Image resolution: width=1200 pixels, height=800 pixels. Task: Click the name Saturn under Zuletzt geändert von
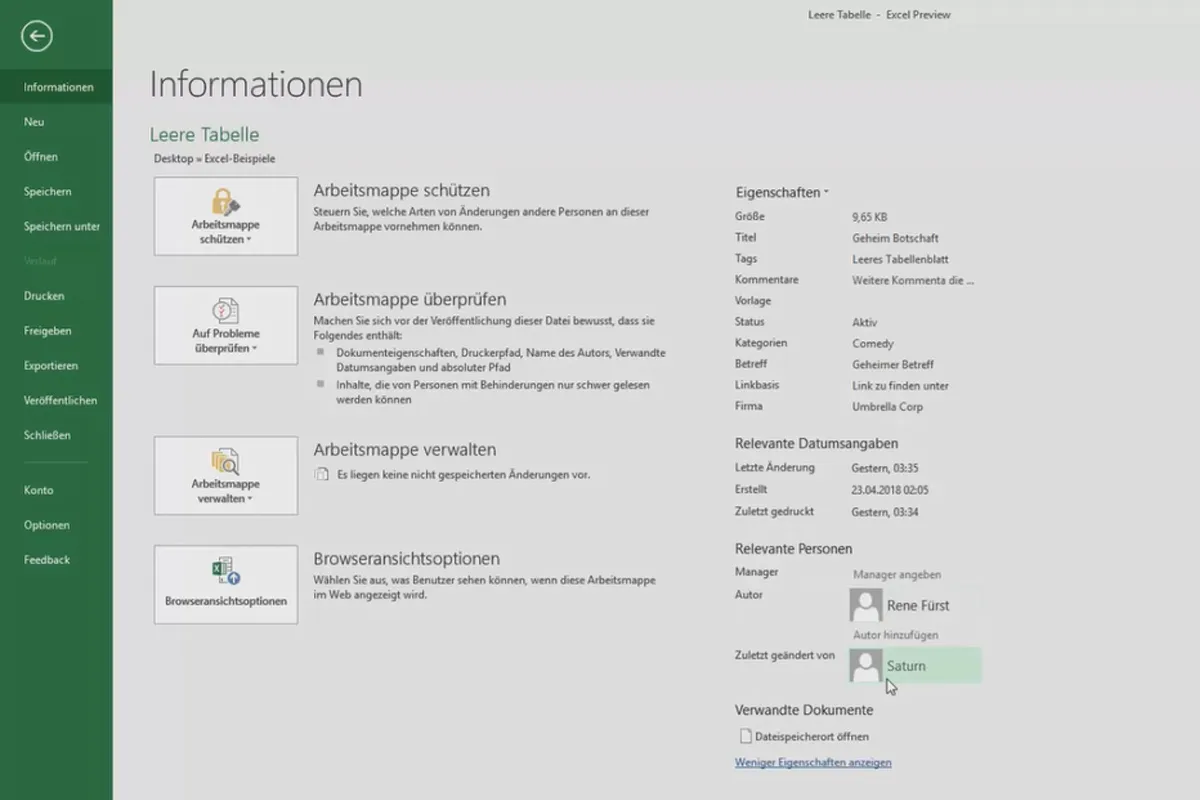[906, 666]
